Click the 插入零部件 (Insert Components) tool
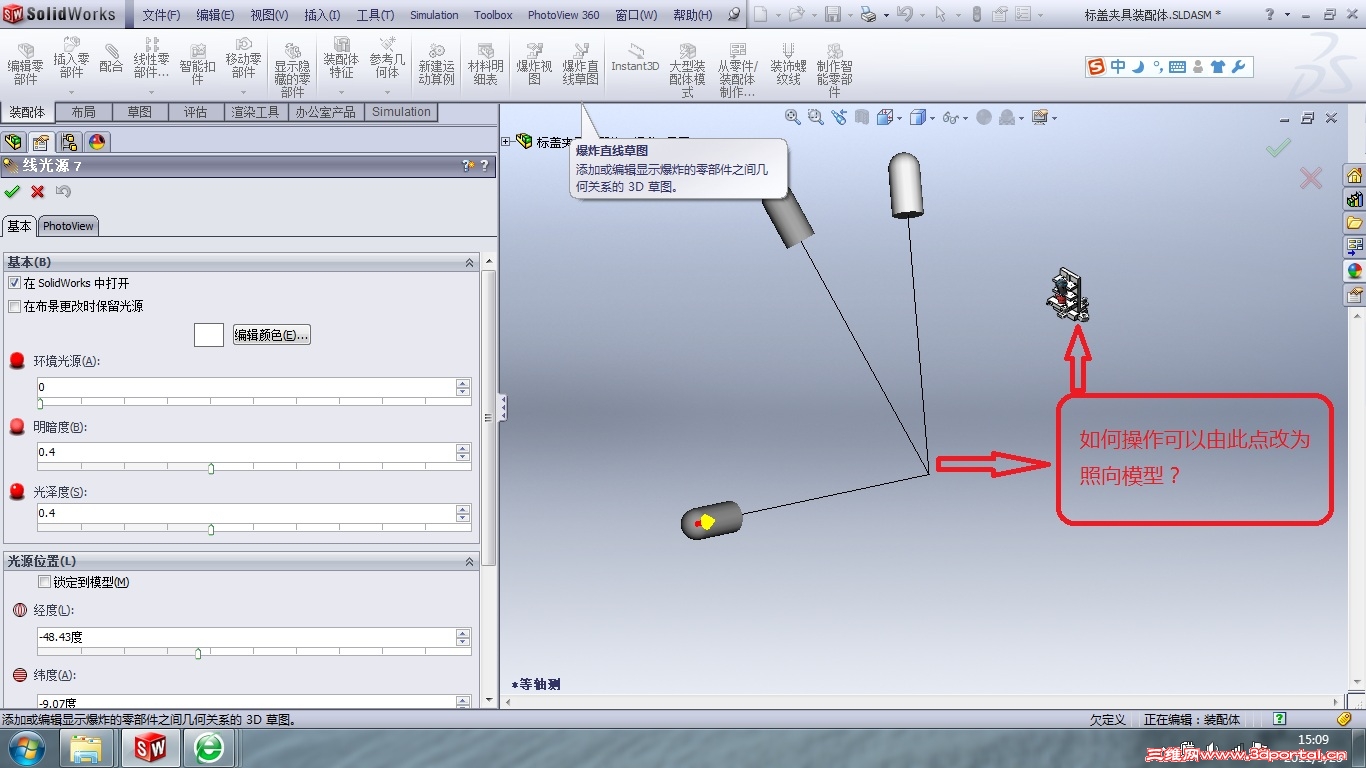This screenshot has height=768, width=1366. click(71, 58)
